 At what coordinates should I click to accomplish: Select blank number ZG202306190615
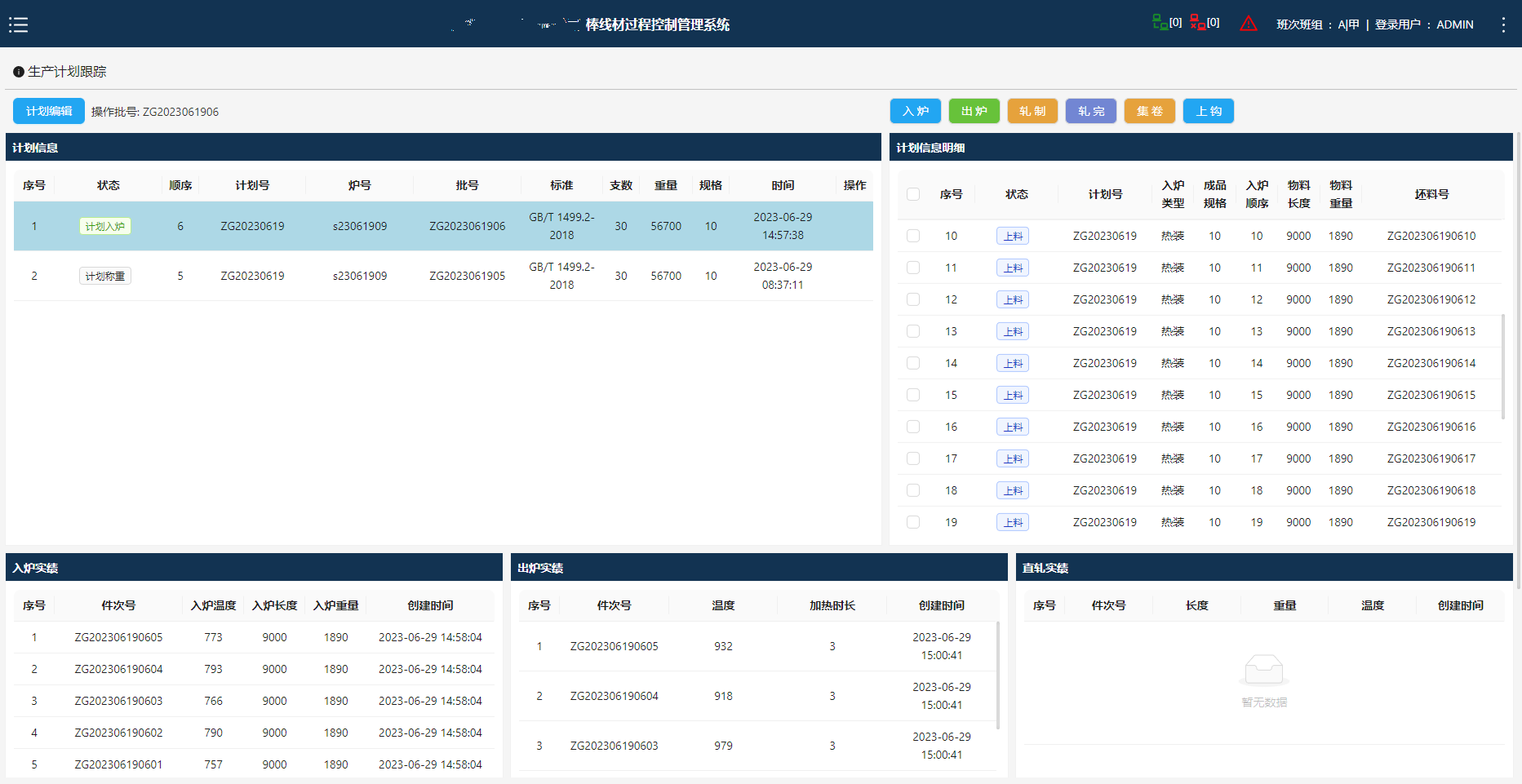click(x=1431, y=395)
